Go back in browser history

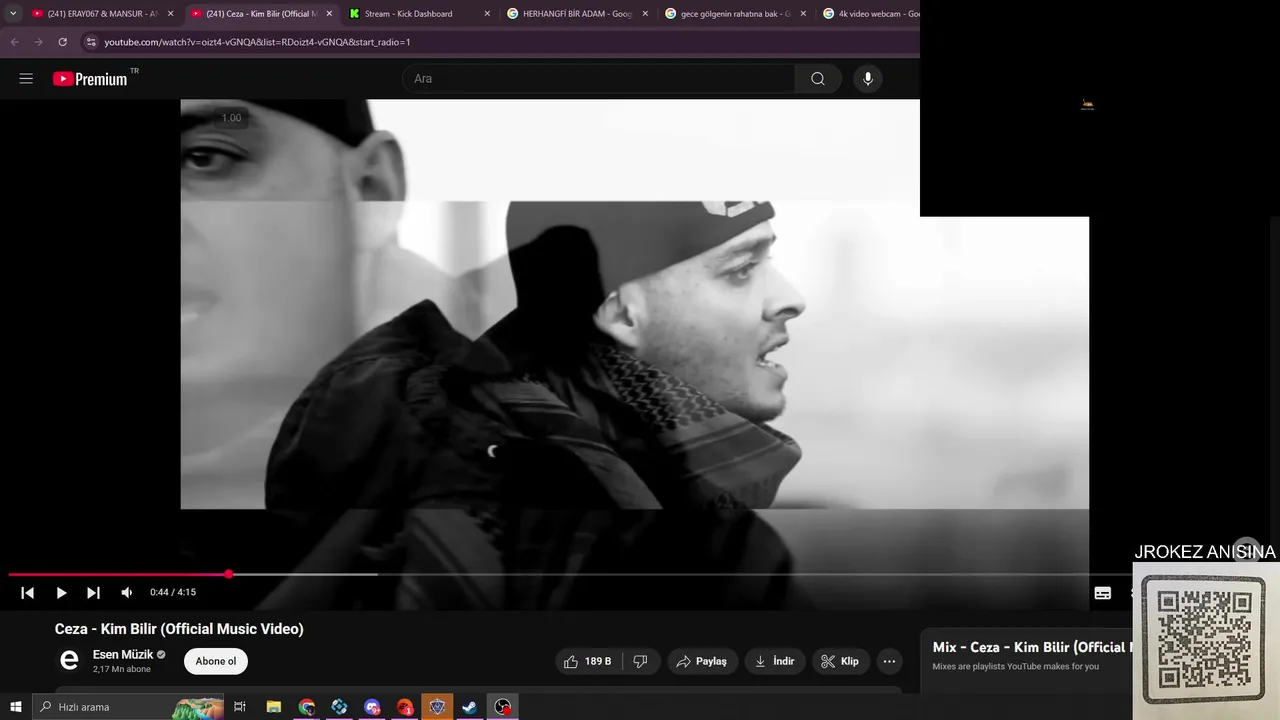[14, 42]
